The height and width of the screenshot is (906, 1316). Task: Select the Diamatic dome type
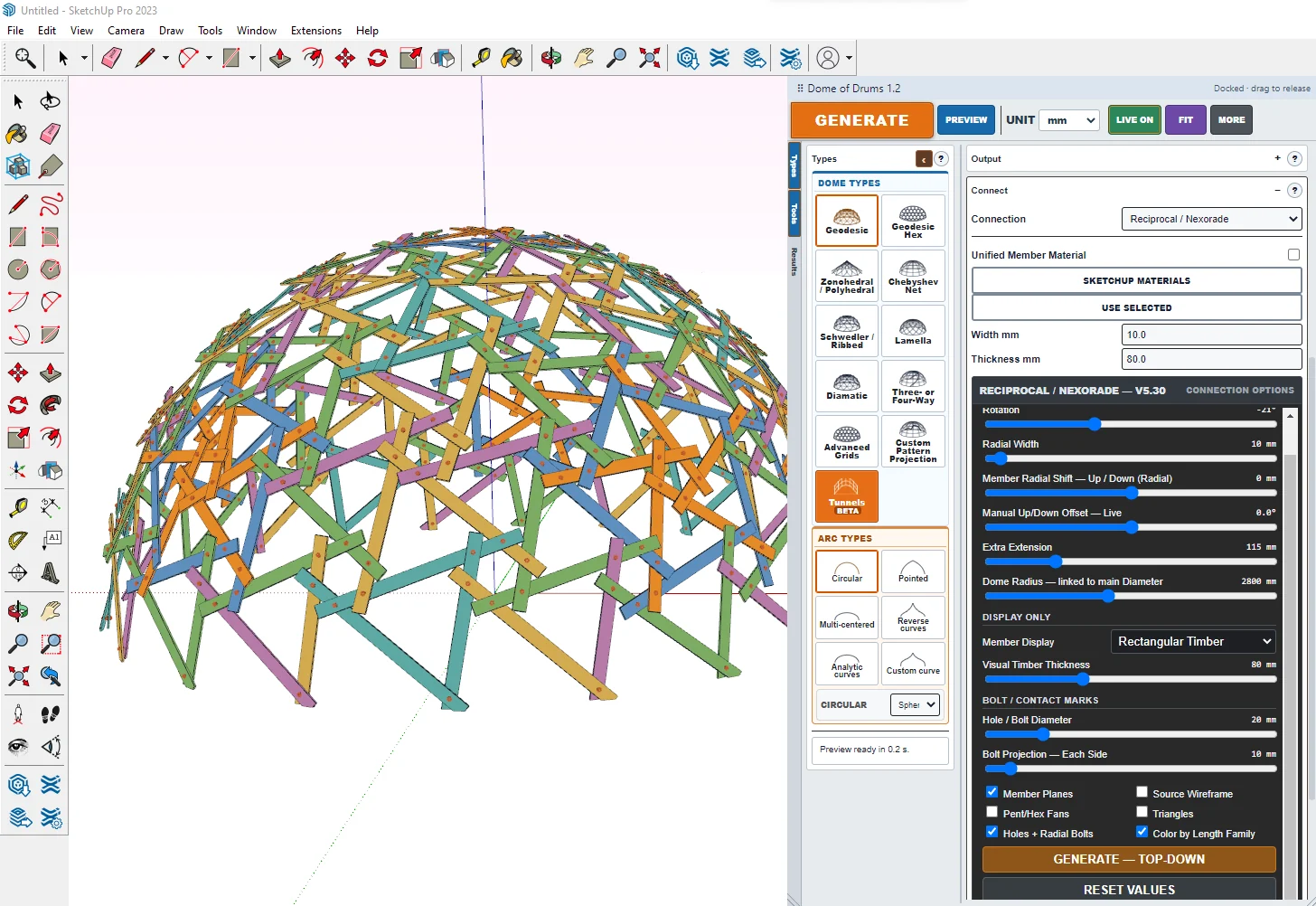[847, 386]
